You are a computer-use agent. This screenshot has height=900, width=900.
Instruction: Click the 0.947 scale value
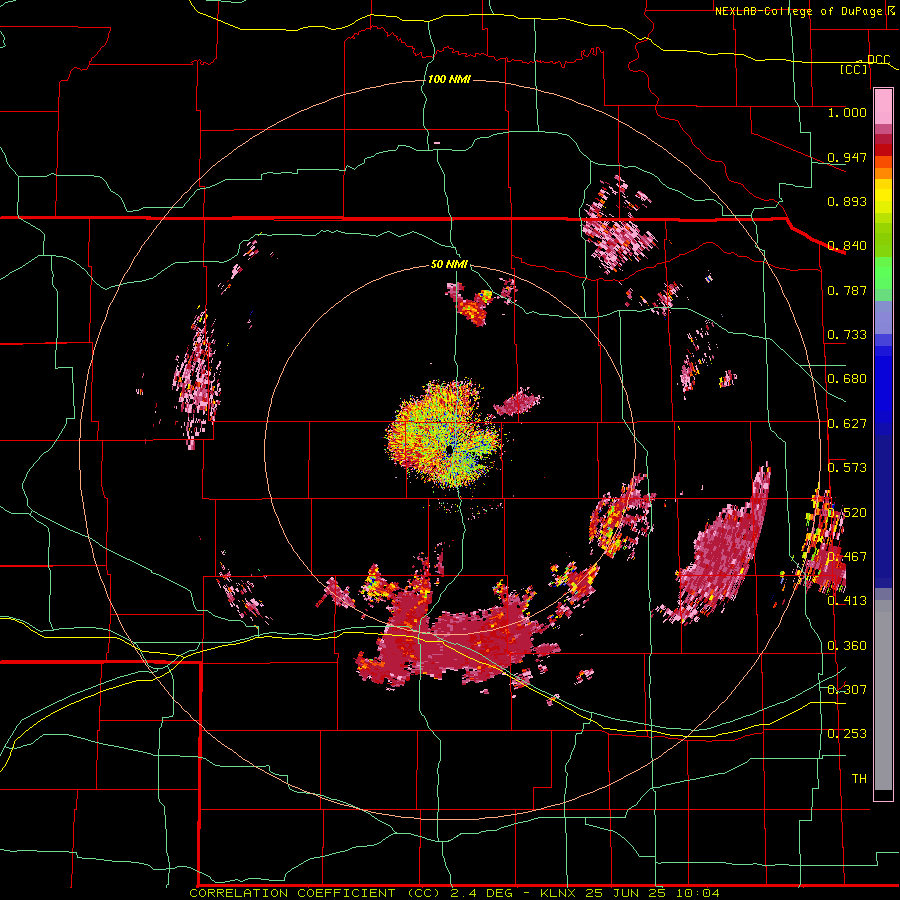click(x=847, y=157)
